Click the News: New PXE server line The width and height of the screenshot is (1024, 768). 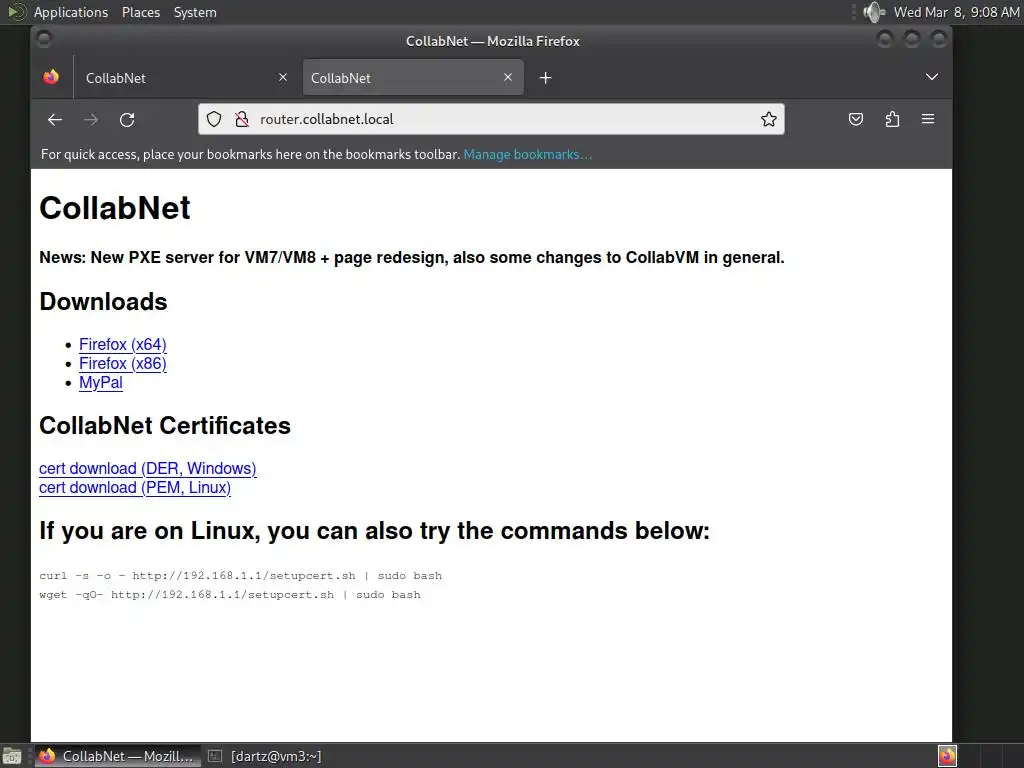coord(411,257)
